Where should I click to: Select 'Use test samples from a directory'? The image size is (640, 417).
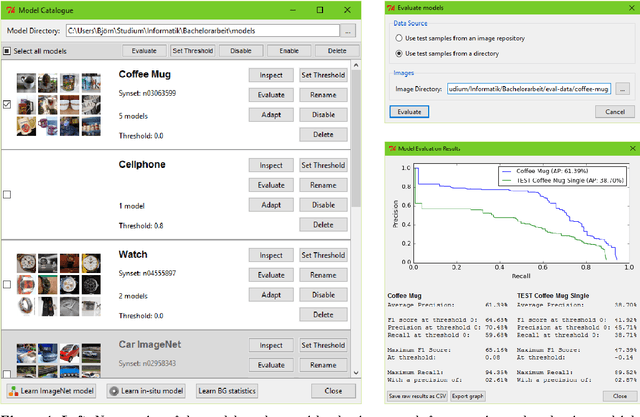click(399, 53)
